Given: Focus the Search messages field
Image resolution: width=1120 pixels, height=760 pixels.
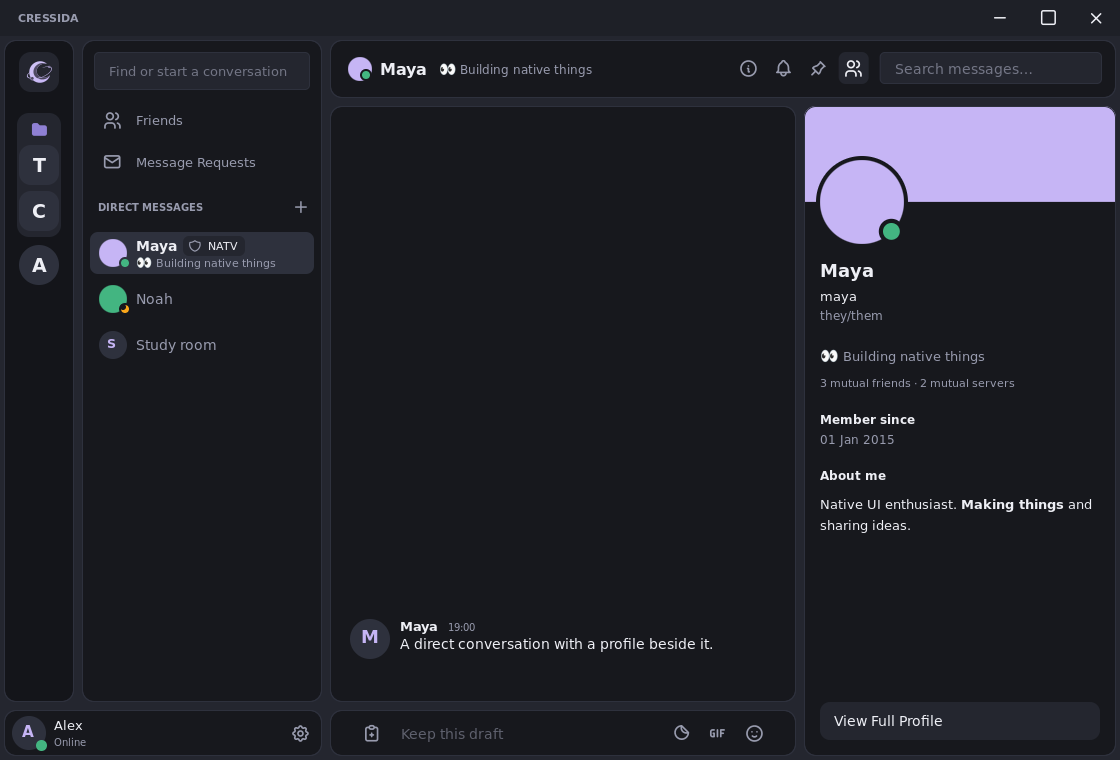Looking at the screenshot, I should (991, 69).
